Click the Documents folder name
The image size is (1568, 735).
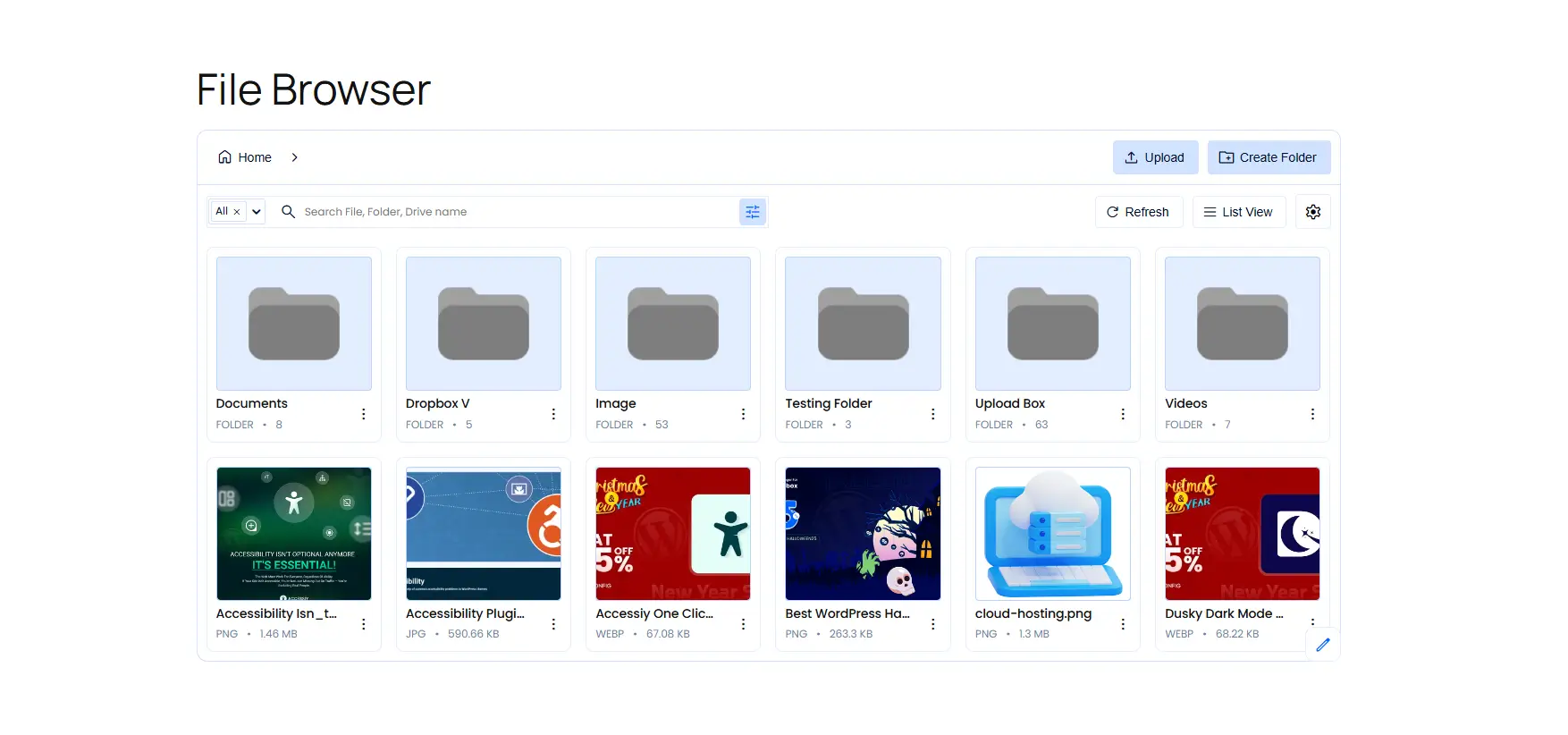pos(252,403)
